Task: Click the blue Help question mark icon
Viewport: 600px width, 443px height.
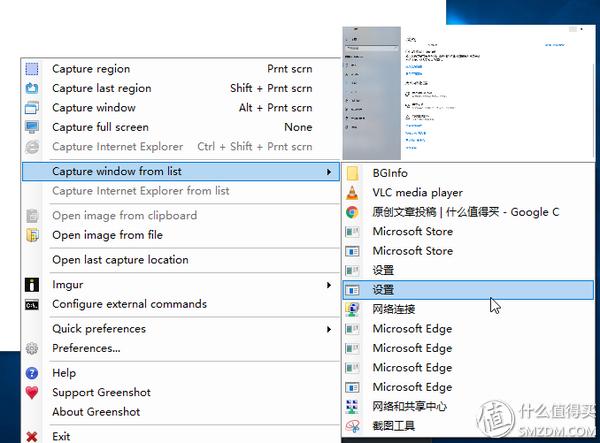Action: click(x=32, y=373)
